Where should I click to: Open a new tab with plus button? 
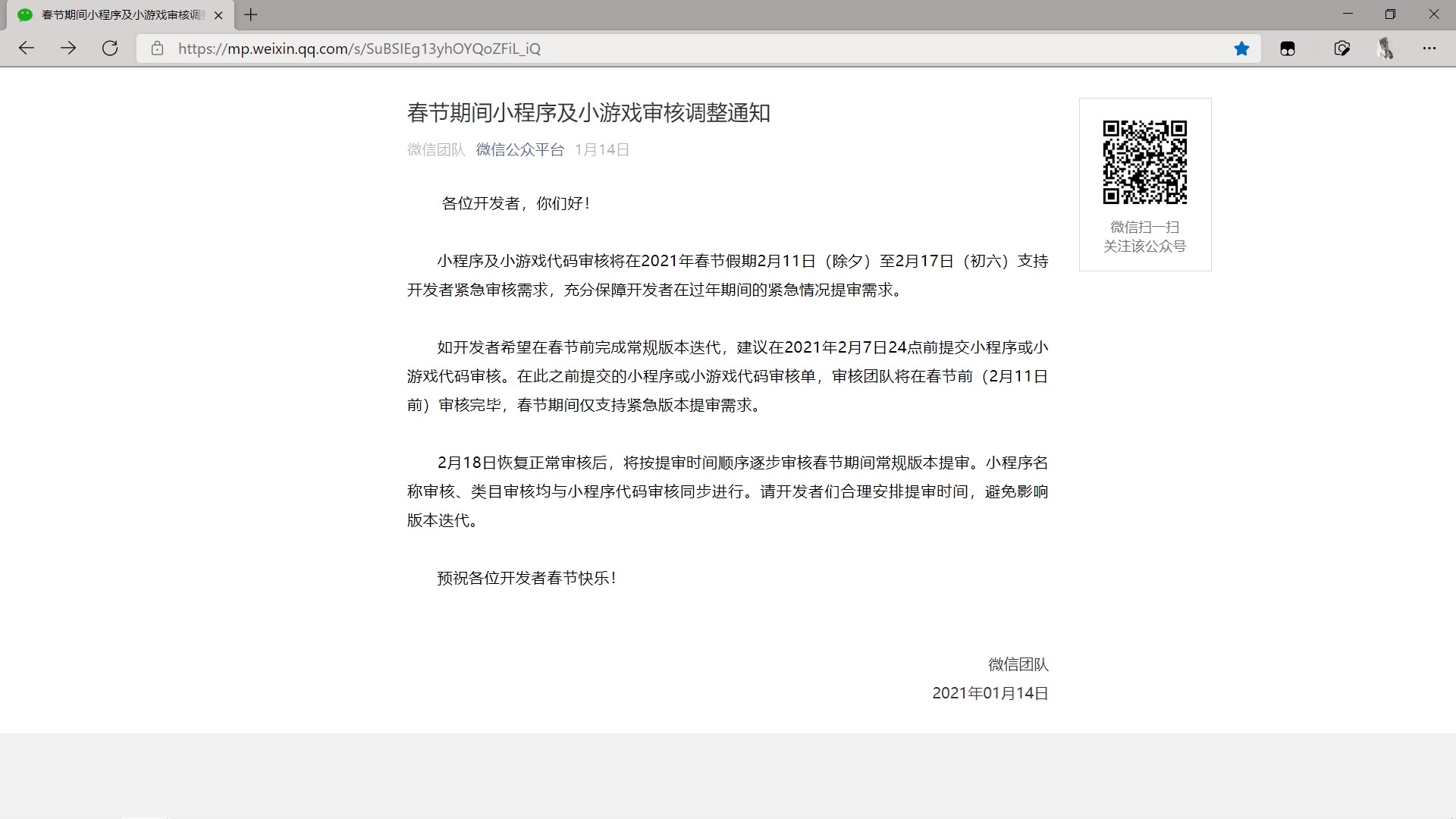coord(251,14)
